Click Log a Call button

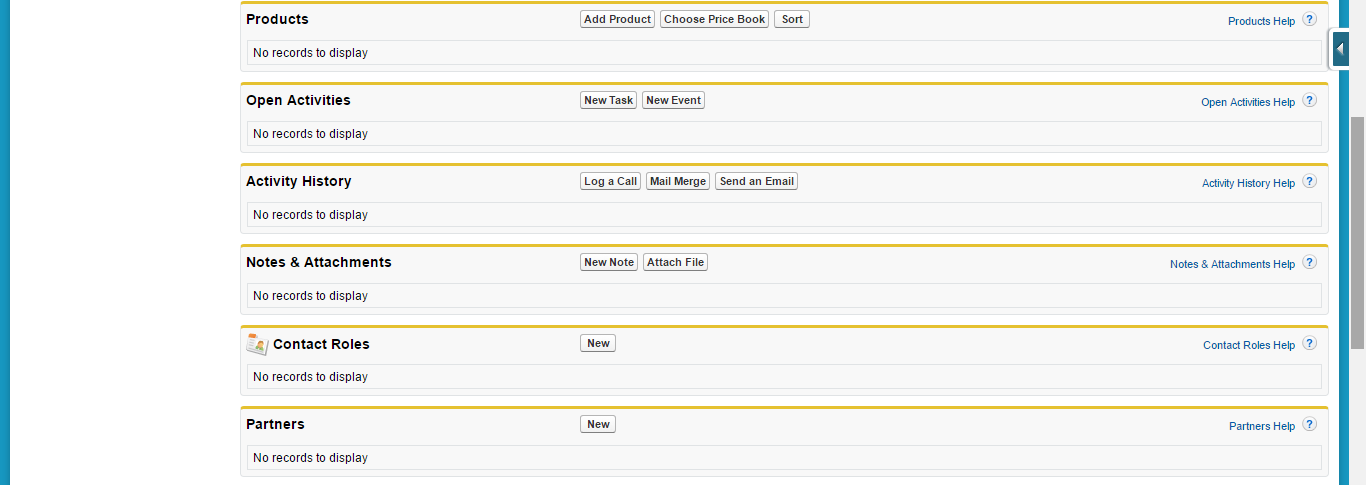pyautogui.click(x=610, y=181)
